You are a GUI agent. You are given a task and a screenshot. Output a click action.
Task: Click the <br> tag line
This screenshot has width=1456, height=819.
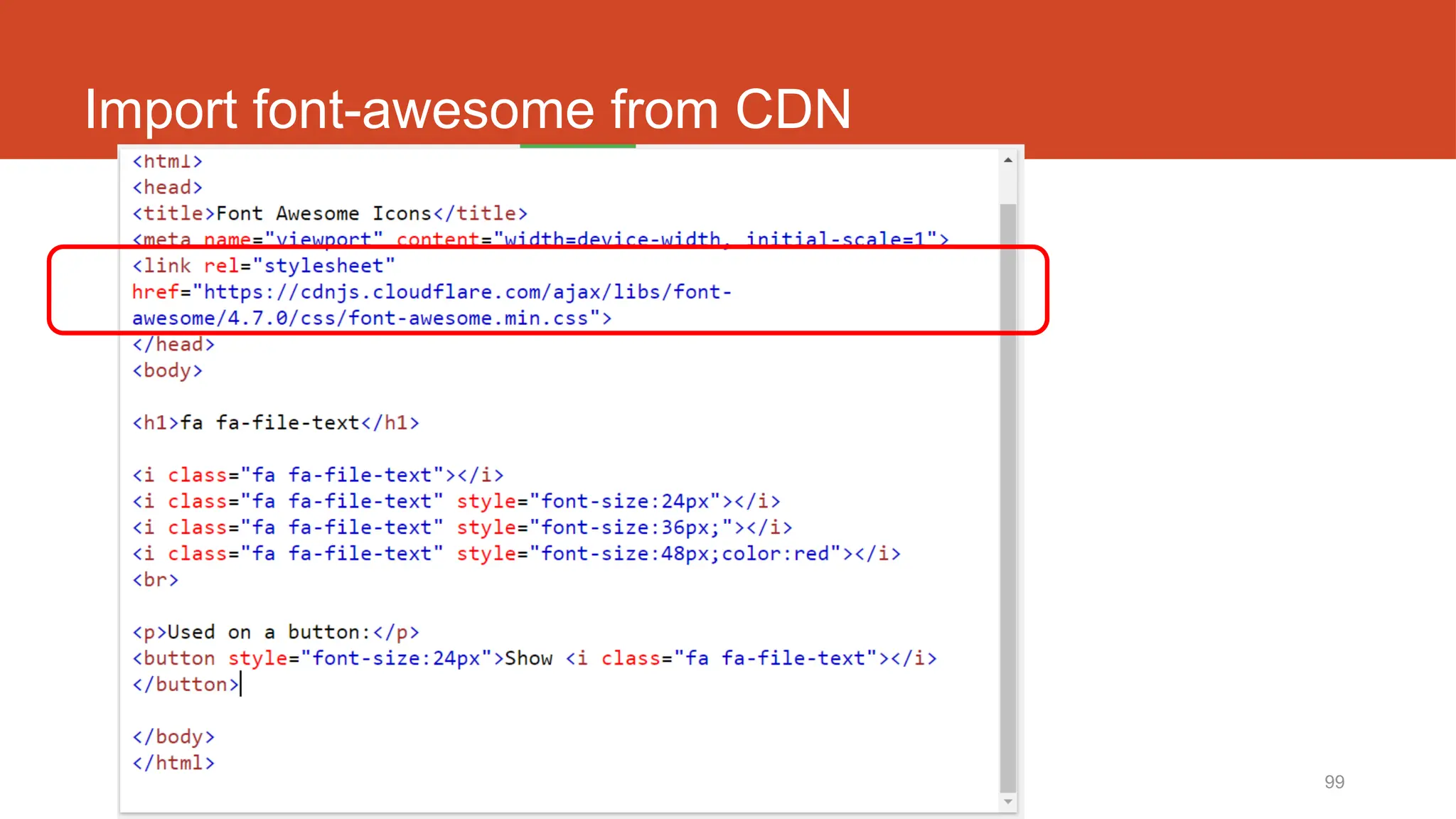[156, 580]
